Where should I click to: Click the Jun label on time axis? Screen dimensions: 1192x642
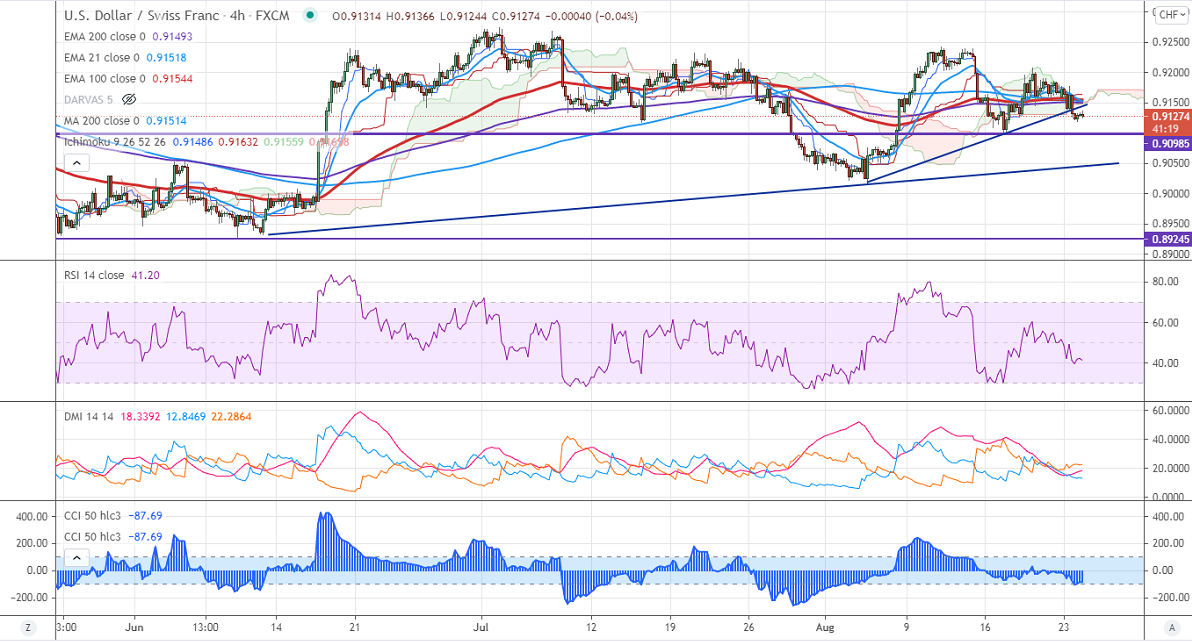click(135, 628)
